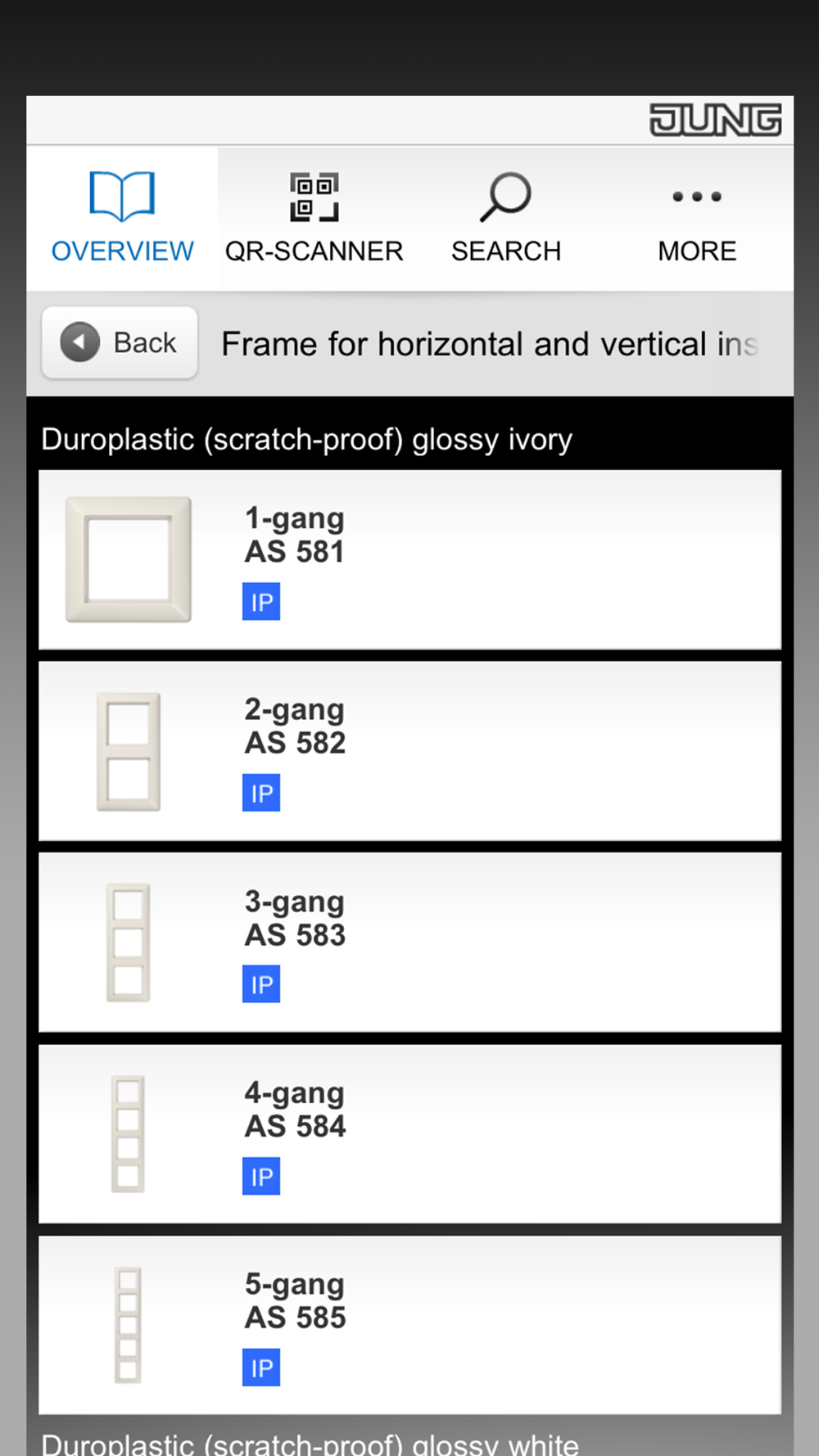
Task: Launch the QR-Scanner icon
Action: (314, 197)
